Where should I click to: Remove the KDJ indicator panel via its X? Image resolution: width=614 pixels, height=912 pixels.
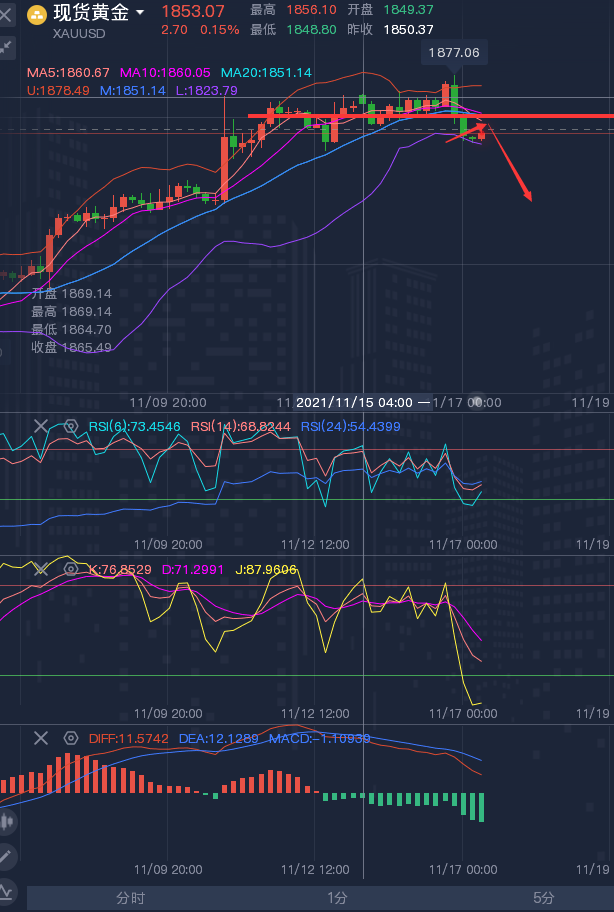(x=41, y=569)
